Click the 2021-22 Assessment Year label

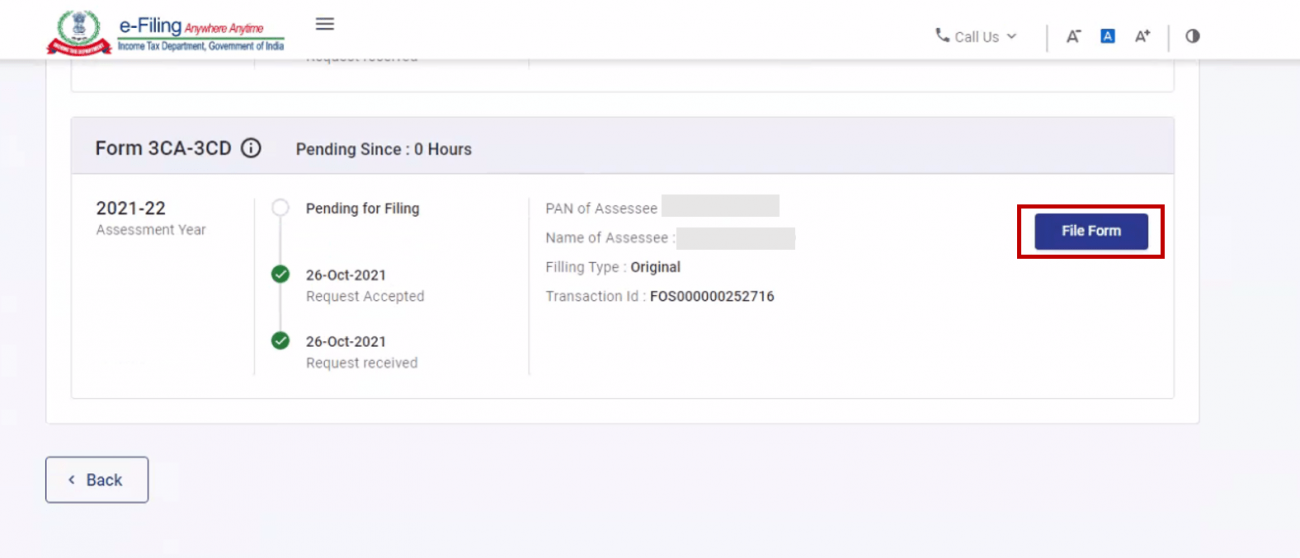pos(131,209)
